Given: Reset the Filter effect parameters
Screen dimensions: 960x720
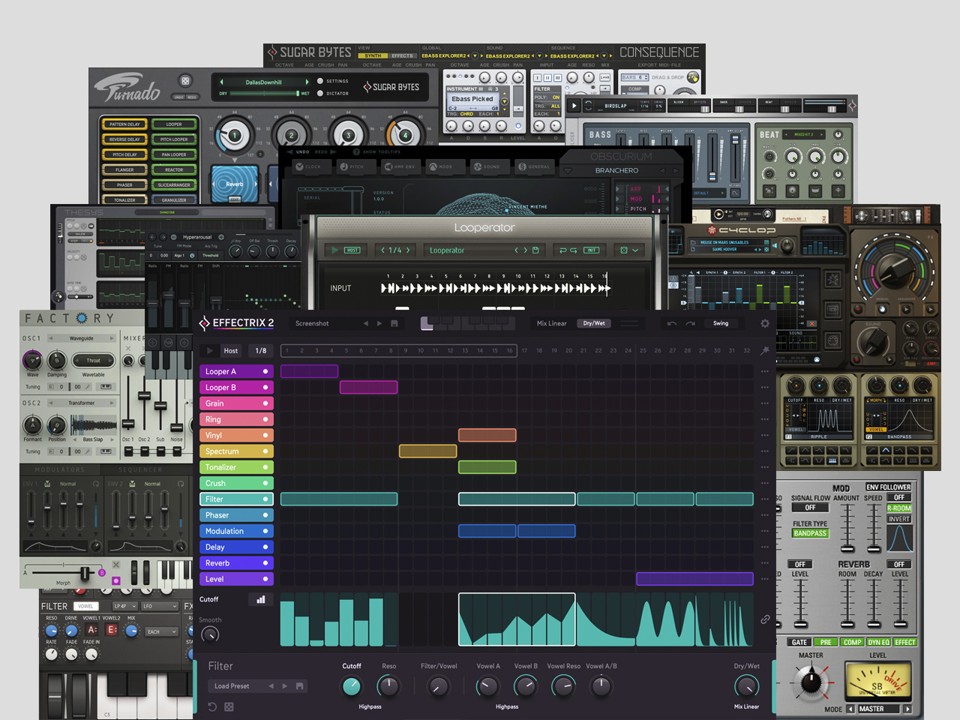Looking at the screenshot, I should tap(212, 707).
